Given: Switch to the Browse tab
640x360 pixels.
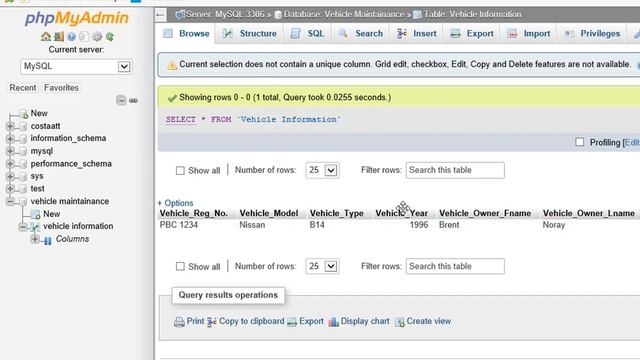Looking at the screenshot, I should coord(186,33).
